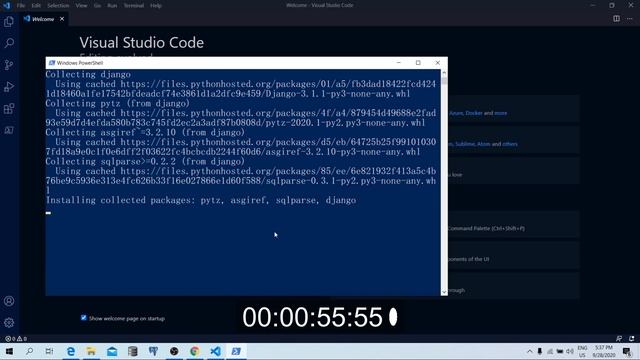Open the dark round app icon on taskbar

point(174,351)
